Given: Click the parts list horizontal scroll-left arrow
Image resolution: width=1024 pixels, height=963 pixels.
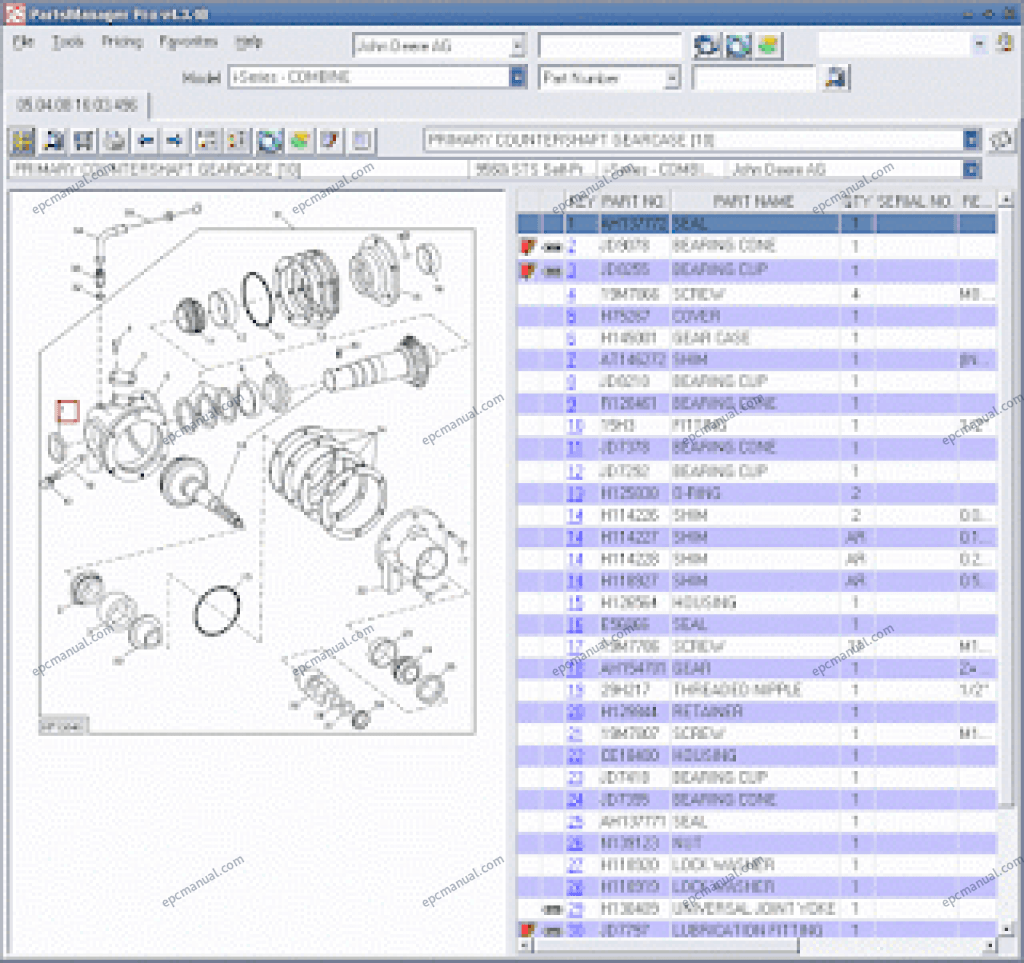Looking at the screenshot, I should [524, 945].
